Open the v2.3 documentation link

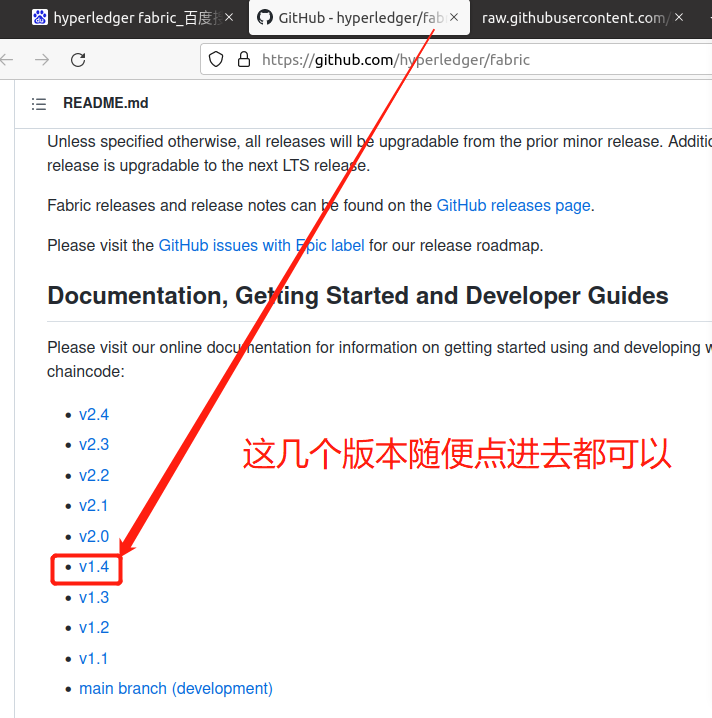click(94, 445)
